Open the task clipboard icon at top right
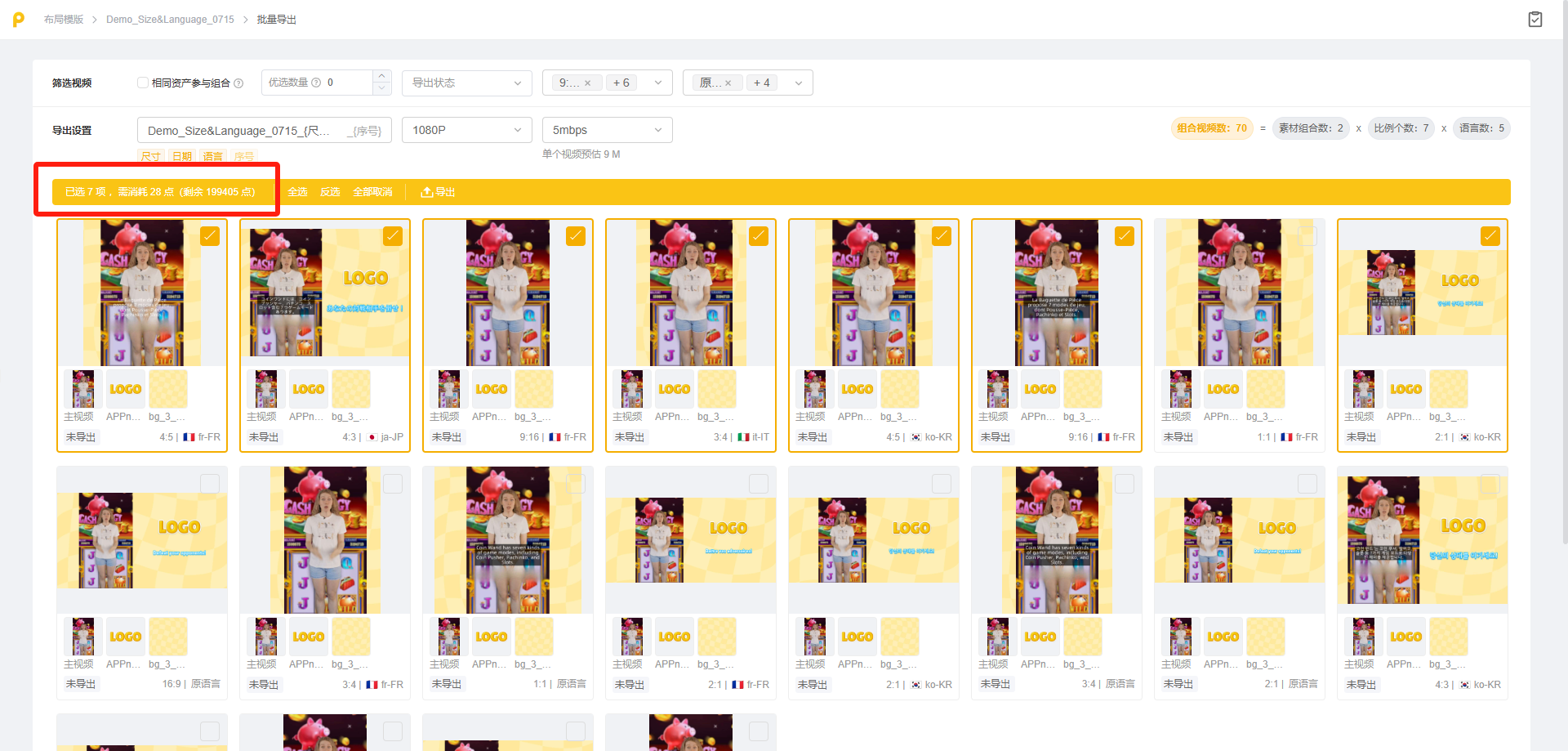 click(1535, 19)
